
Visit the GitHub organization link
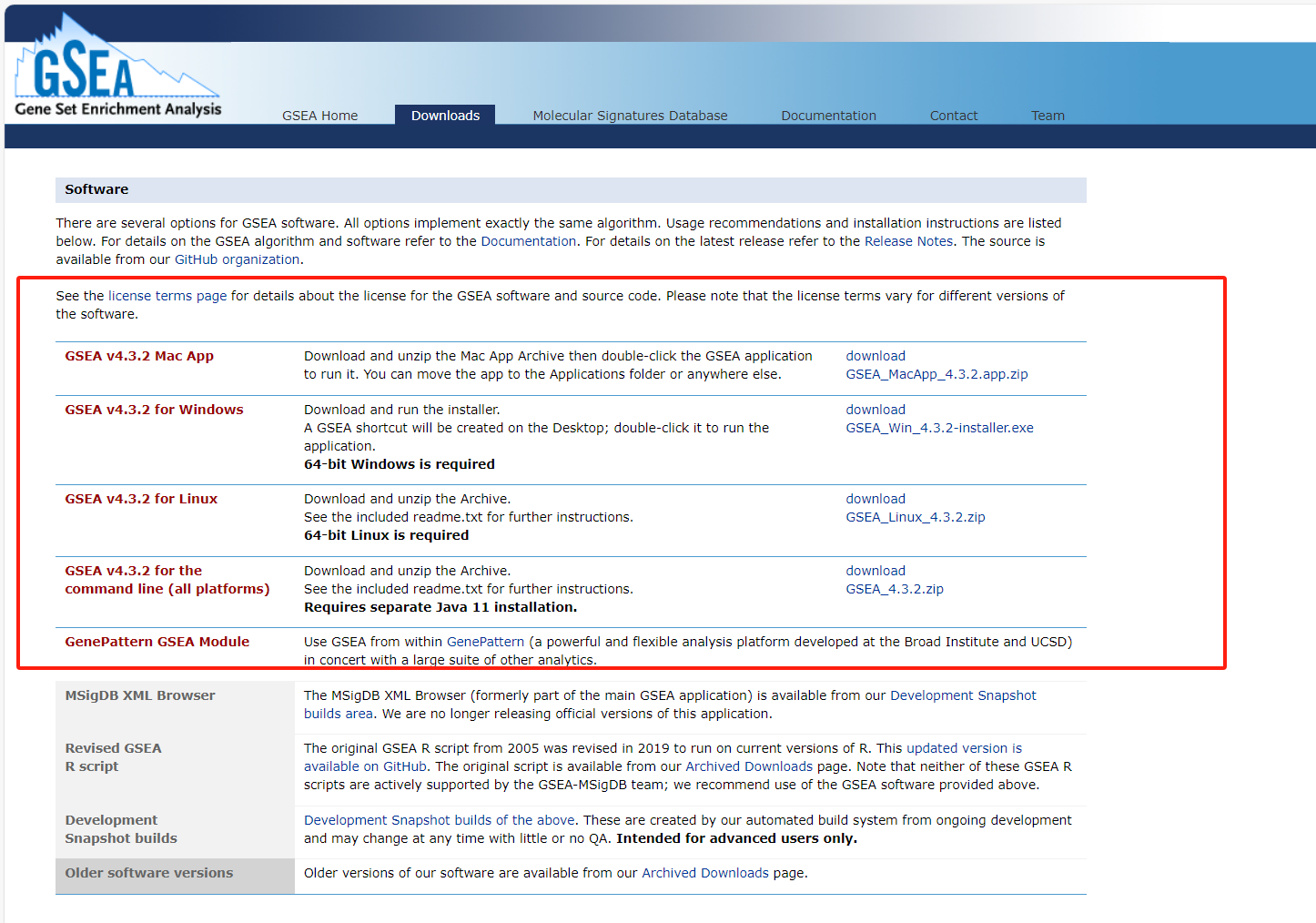pos(238,259)
